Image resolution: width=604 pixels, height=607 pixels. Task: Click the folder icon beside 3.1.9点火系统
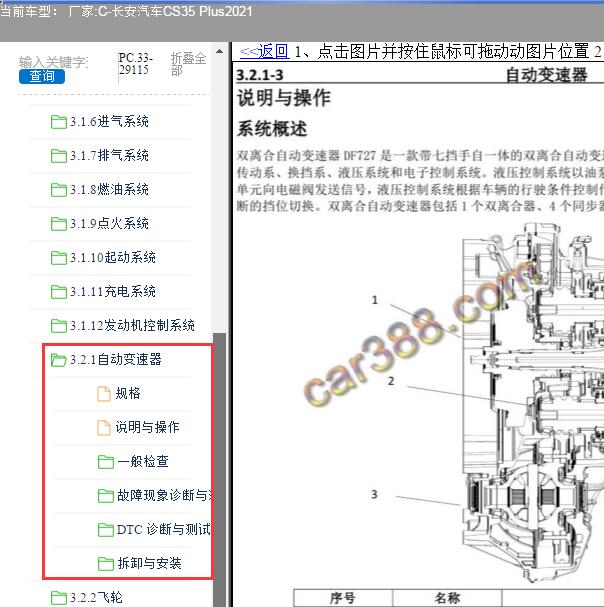[58, 224]
